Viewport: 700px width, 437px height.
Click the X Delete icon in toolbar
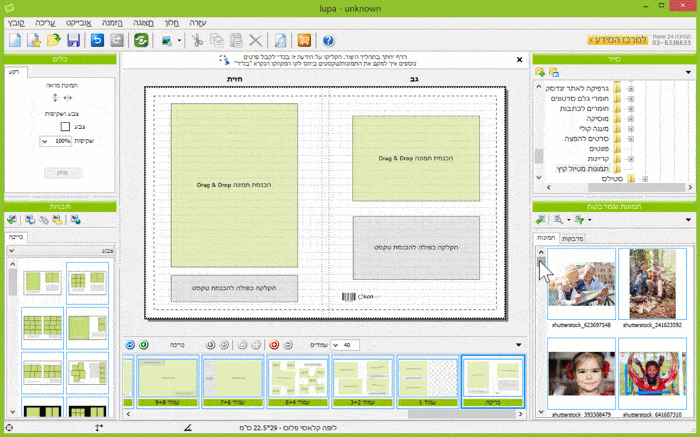pyautogui.click(x=255, y=41)
